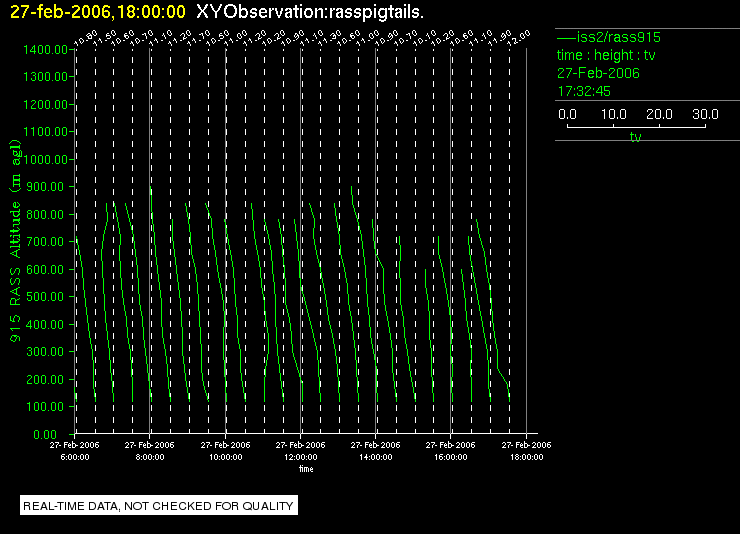
Task: Click the rotated '12.00' value atop the plot
Action: tap(520, 38)
